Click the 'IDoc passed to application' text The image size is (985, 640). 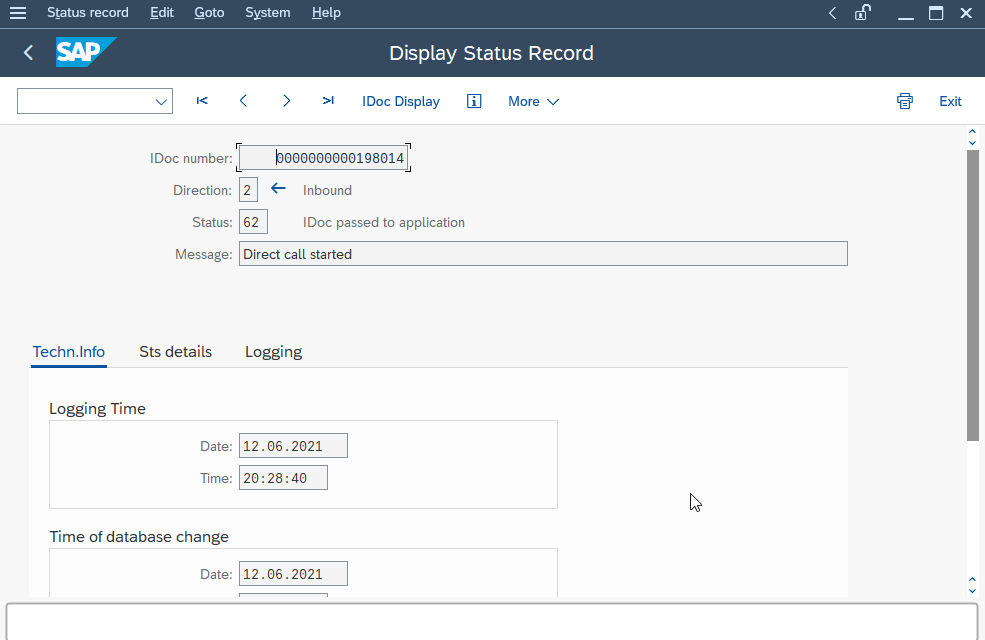click(384, 222)
